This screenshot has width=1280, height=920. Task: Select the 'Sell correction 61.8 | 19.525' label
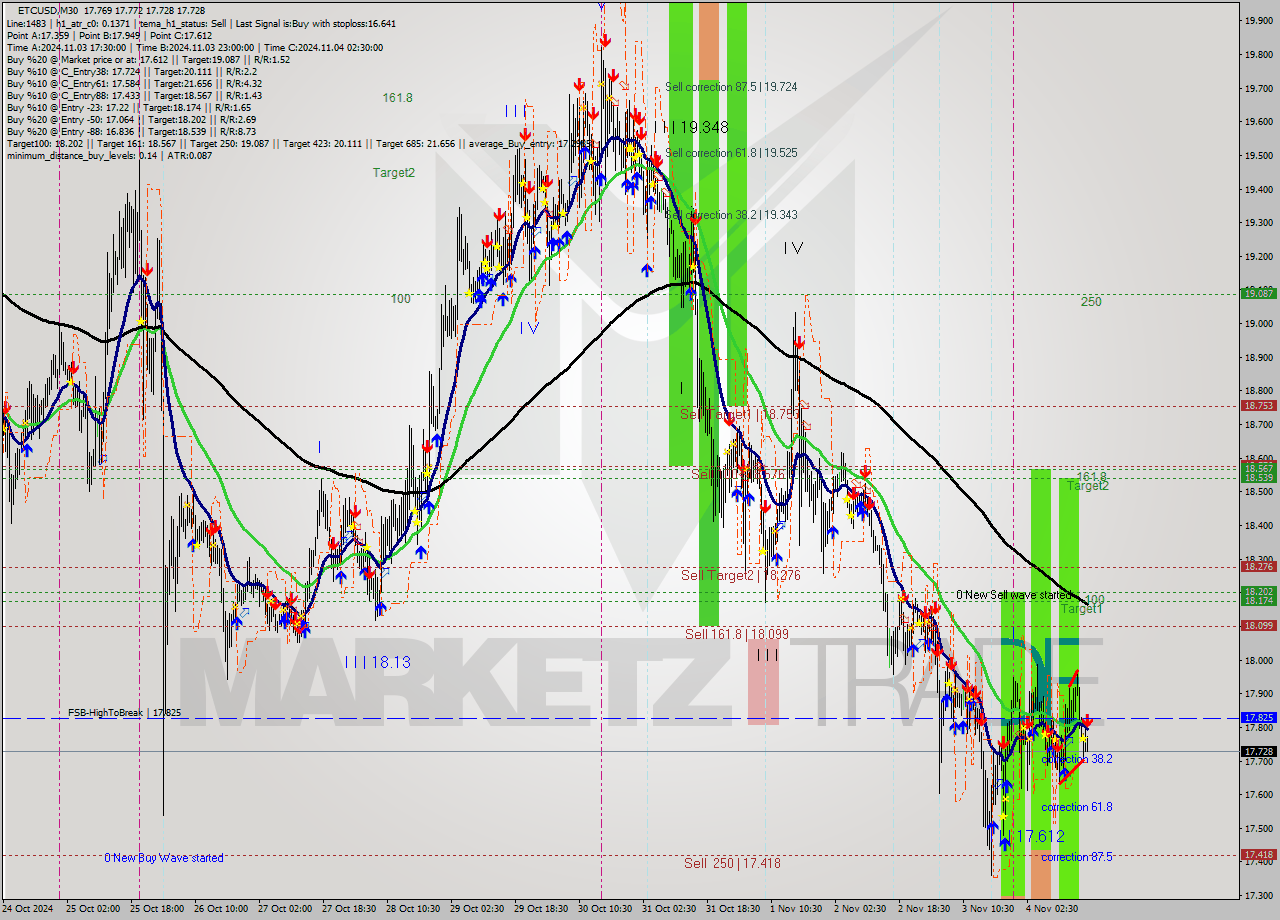pos(731,153)
